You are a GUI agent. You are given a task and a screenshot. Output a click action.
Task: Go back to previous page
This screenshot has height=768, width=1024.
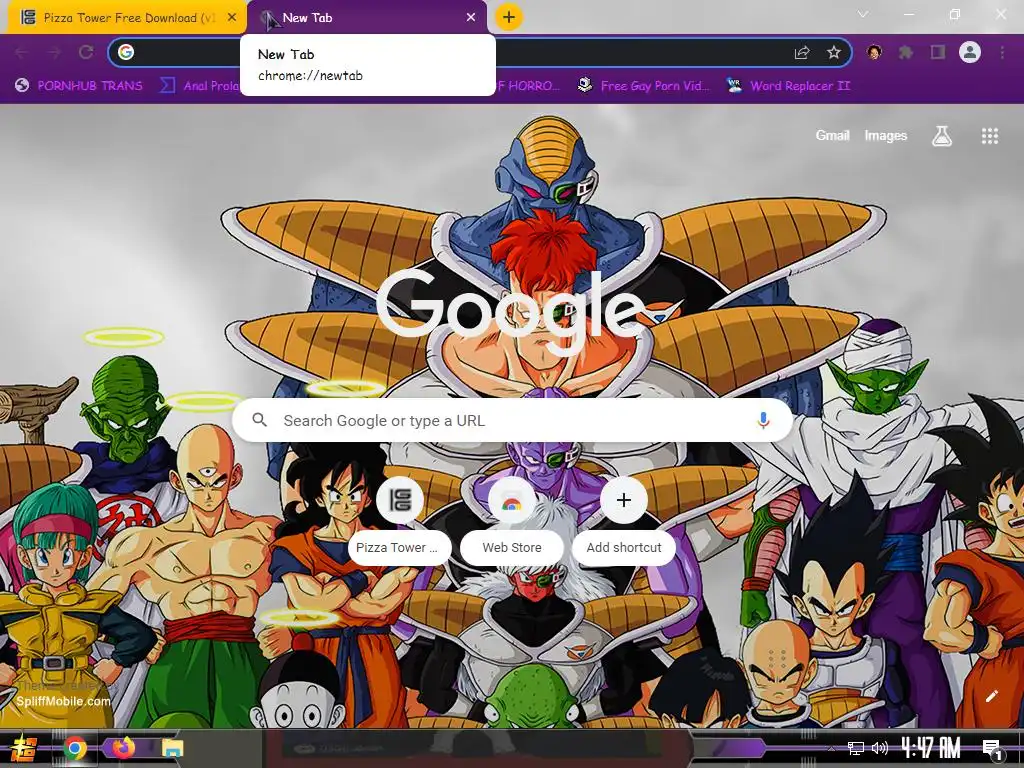(21, 52)
